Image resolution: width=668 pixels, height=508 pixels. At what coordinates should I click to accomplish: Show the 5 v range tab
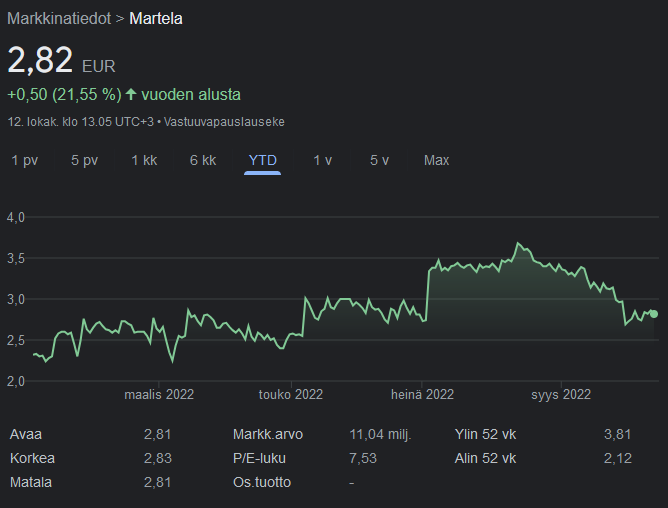coord(379,160)
